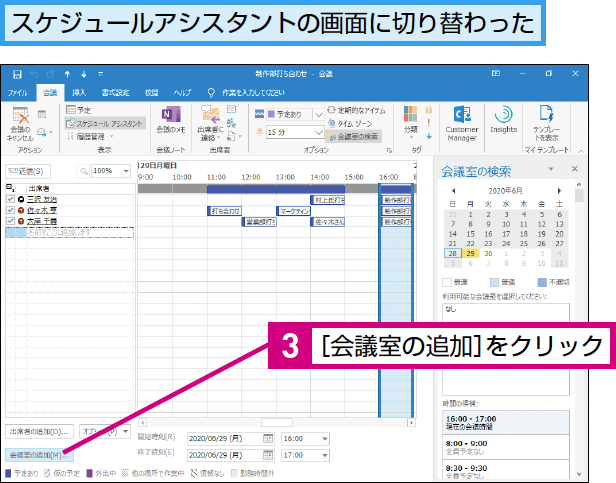Click the 出席者の追加 button
616x483 pixels.
coord(40,432)
